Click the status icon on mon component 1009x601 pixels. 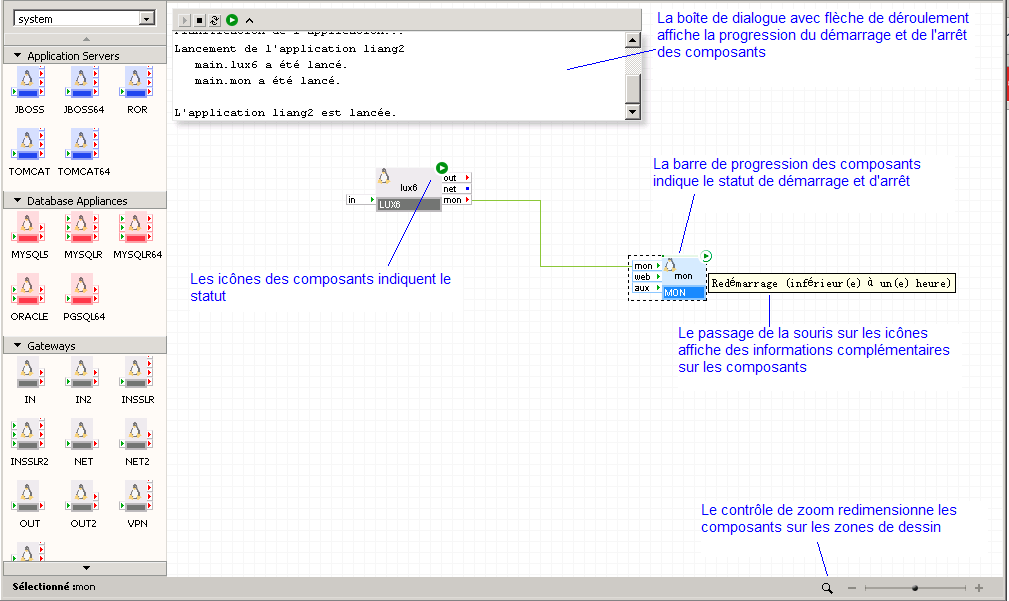(x=706, y=256)
